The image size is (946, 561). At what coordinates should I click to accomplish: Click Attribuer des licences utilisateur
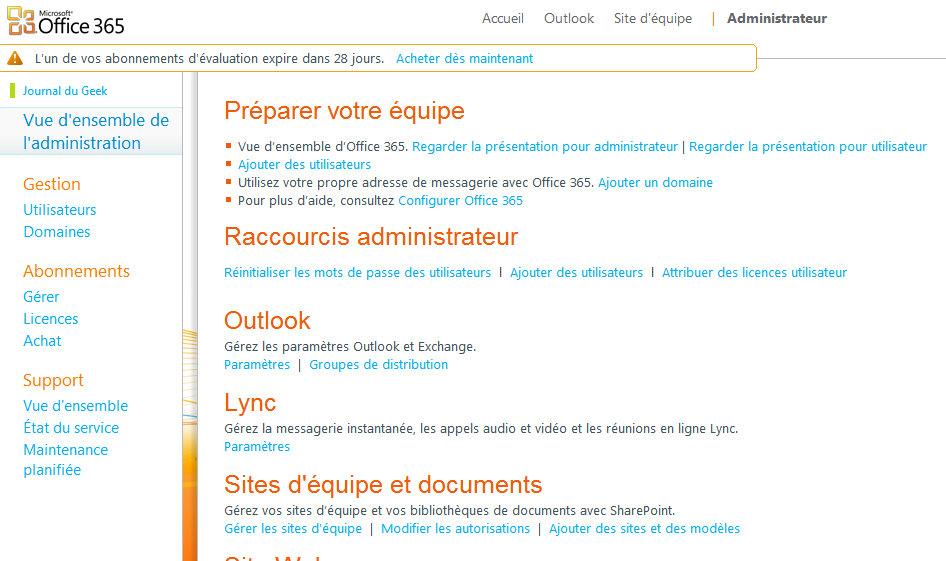pyautogui.click(x=754, y=273)
